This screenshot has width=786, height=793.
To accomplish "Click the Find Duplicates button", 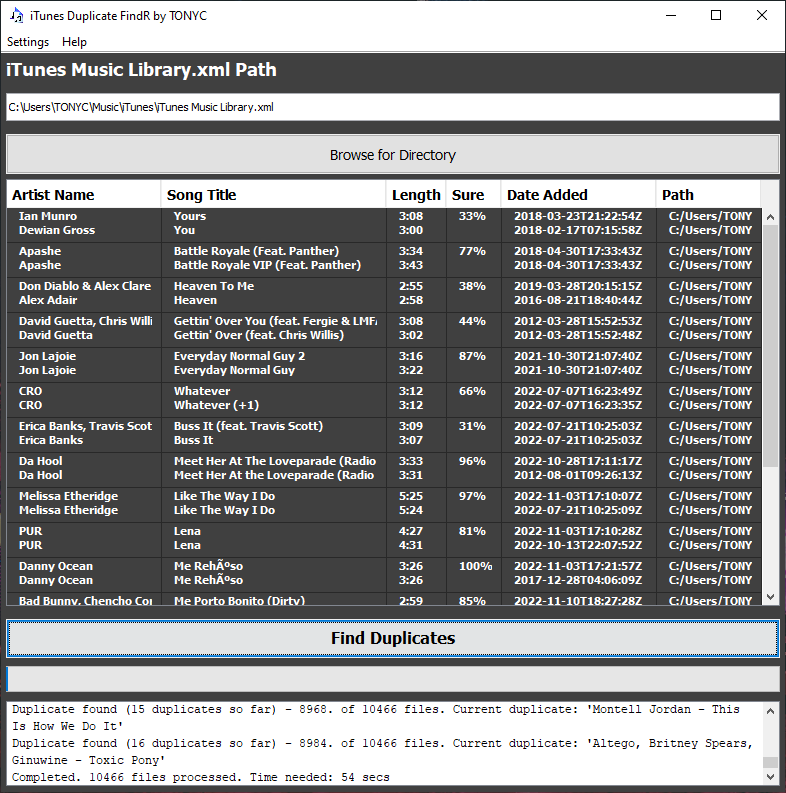I will pyautogui.click(x=392, y=638).
